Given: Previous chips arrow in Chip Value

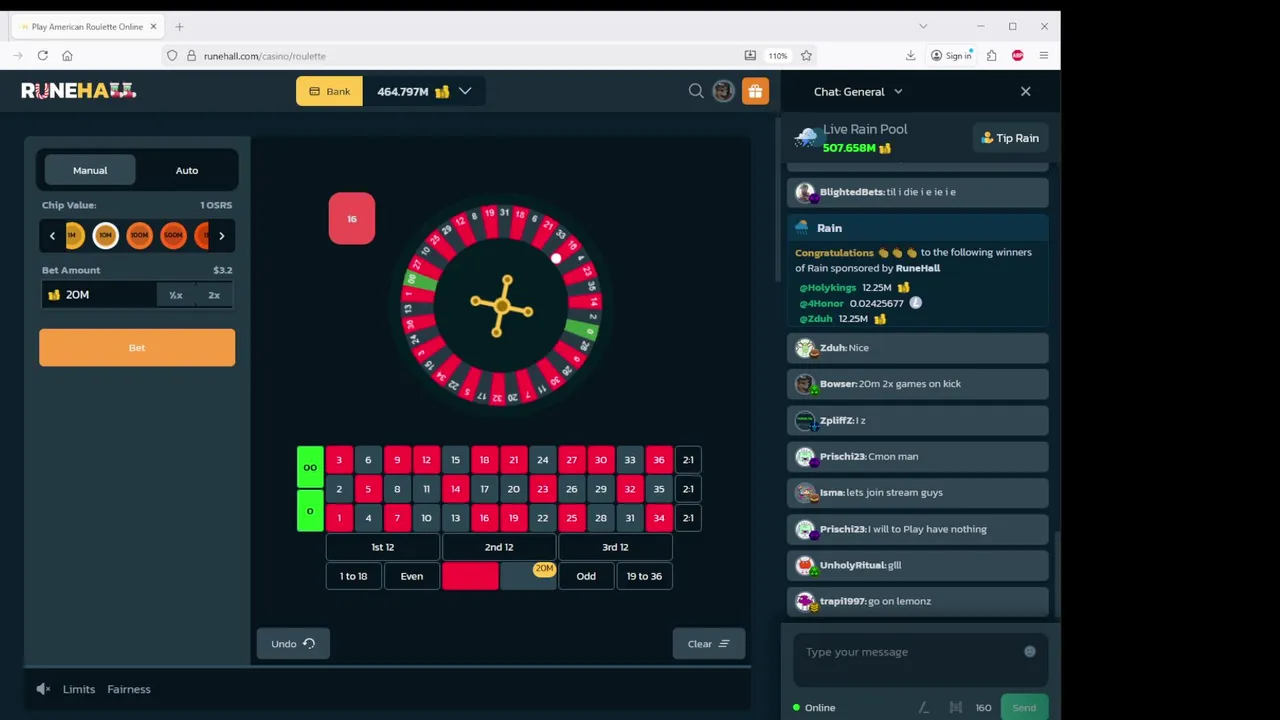Looking at the screenshot, I should pos(52,236).
